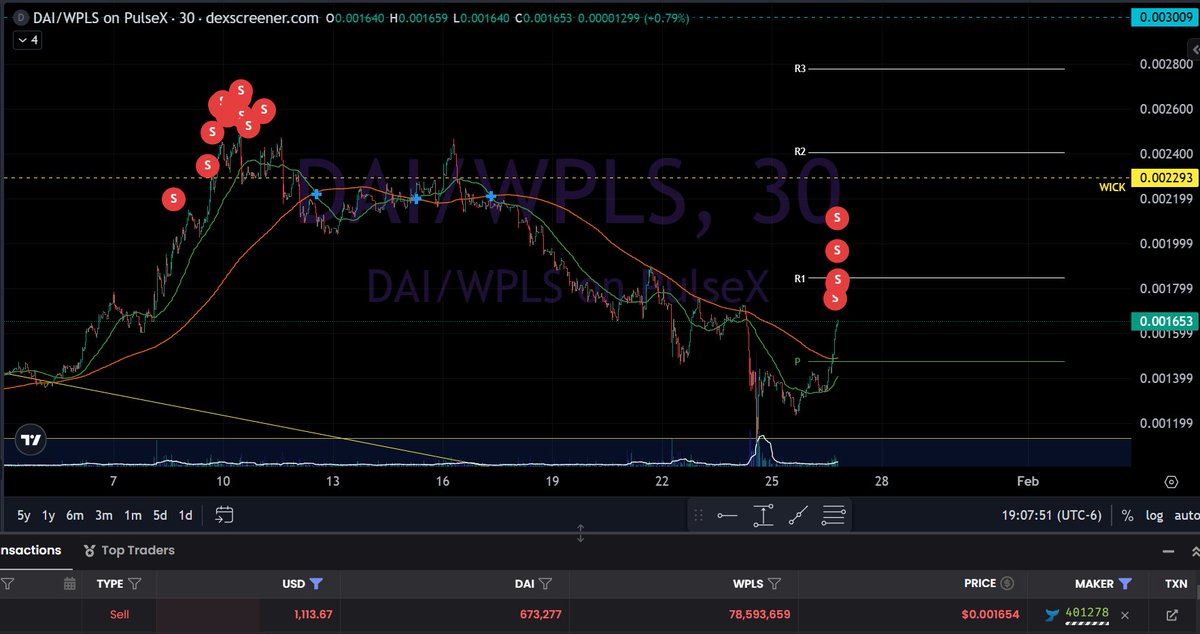
Task: Click the whale icon beside maker 401278
Action: coord(1052,615)
